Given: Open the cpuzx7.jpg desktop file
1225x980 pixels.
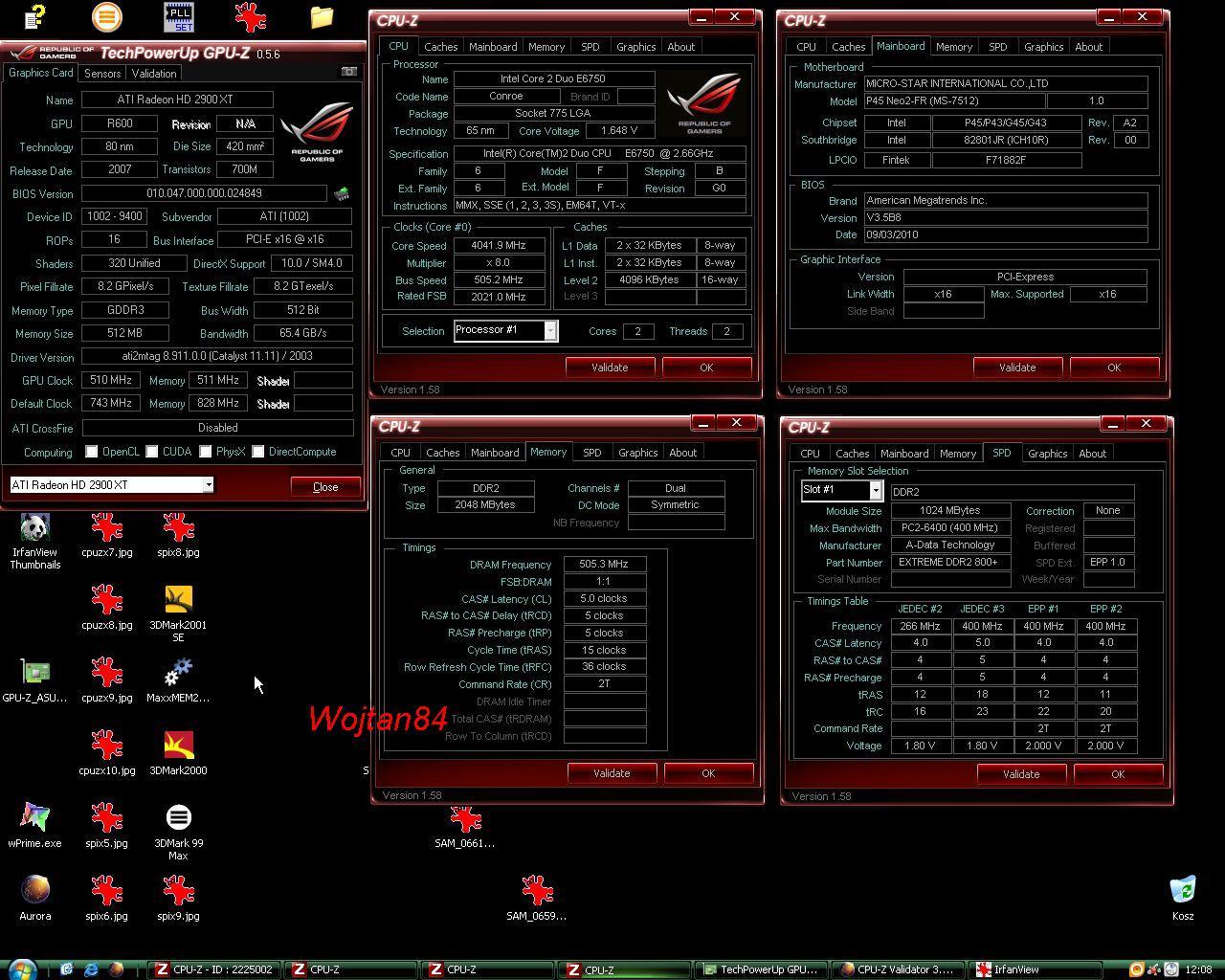Looking at the screenshot, I should pyautogui.click(x=107, y=535).
